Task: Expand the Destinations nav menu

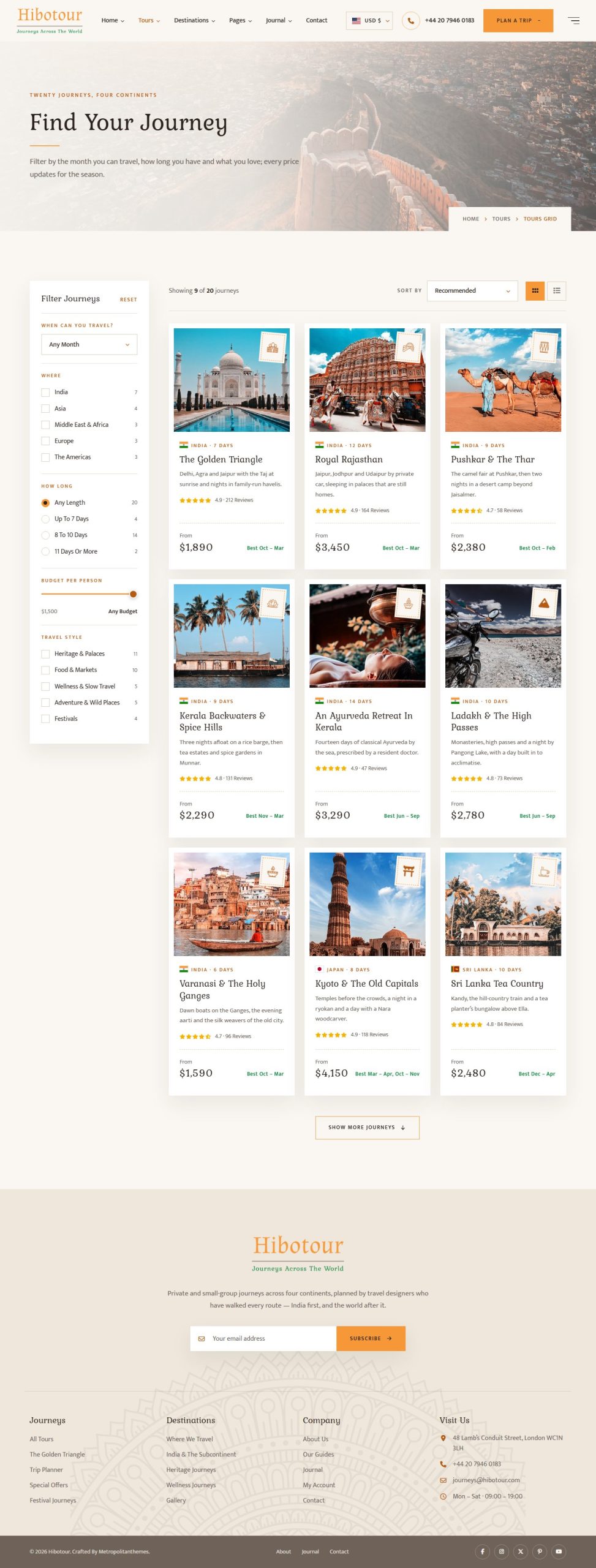Action: [194, 20]
